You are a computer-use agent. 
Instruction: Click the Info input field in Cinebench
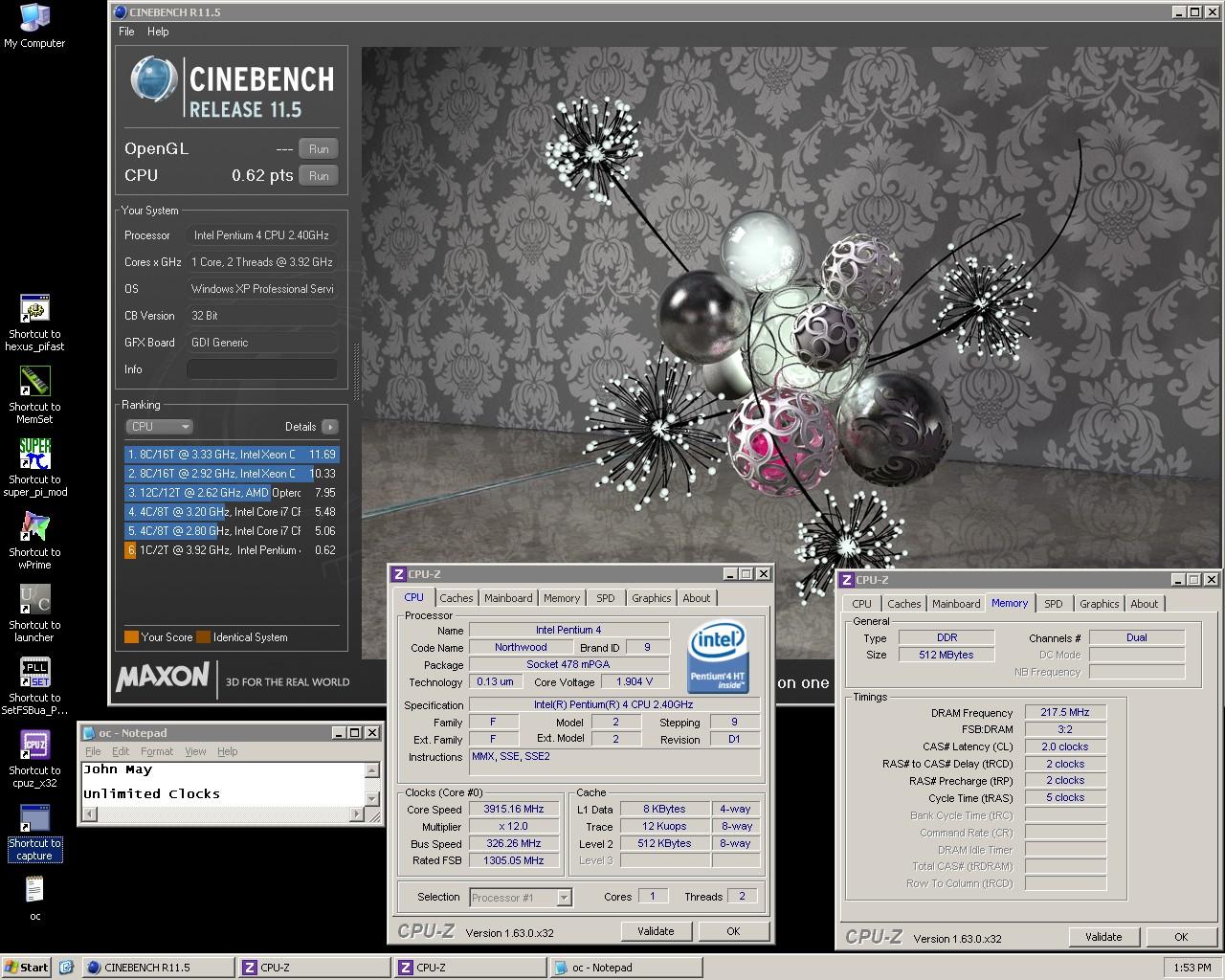click(262, 369)
